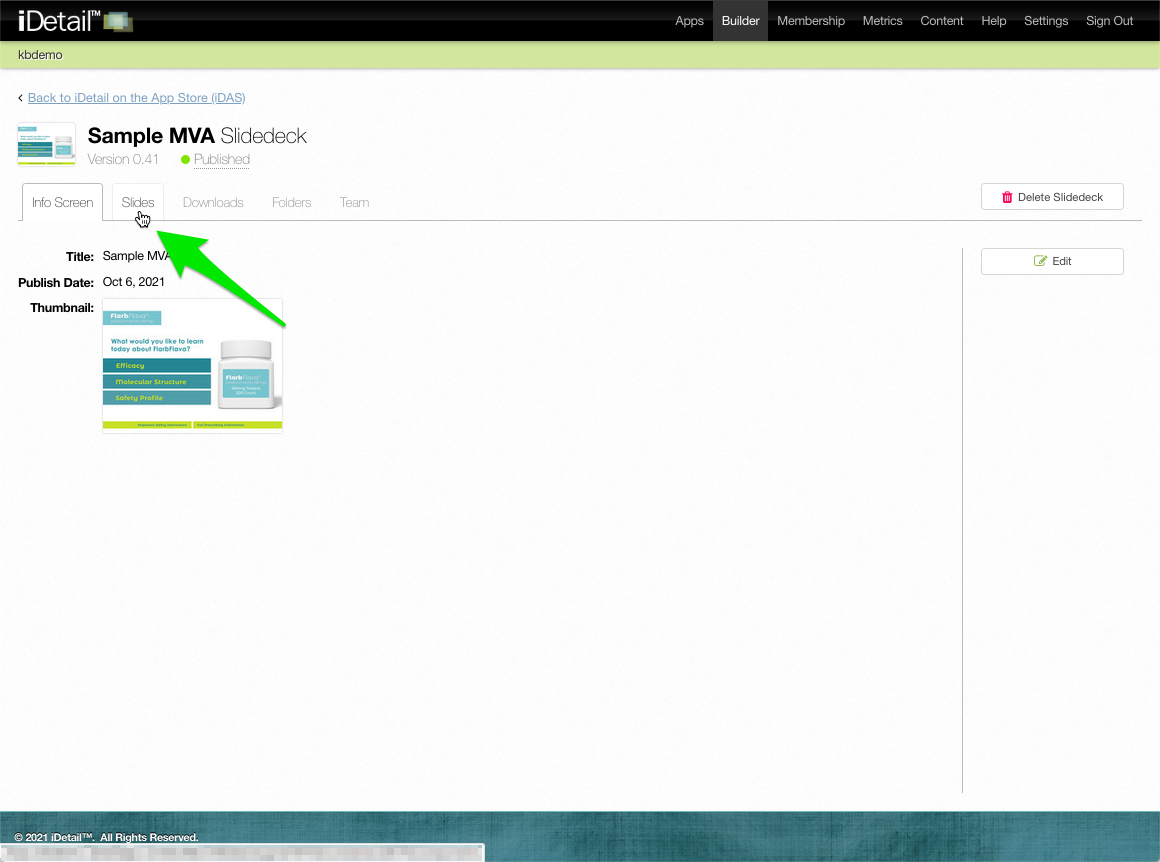The width and height of the screenshot is (1160, 862).
Task: Click the green Published status dot
Action: (x=186, y=159)
